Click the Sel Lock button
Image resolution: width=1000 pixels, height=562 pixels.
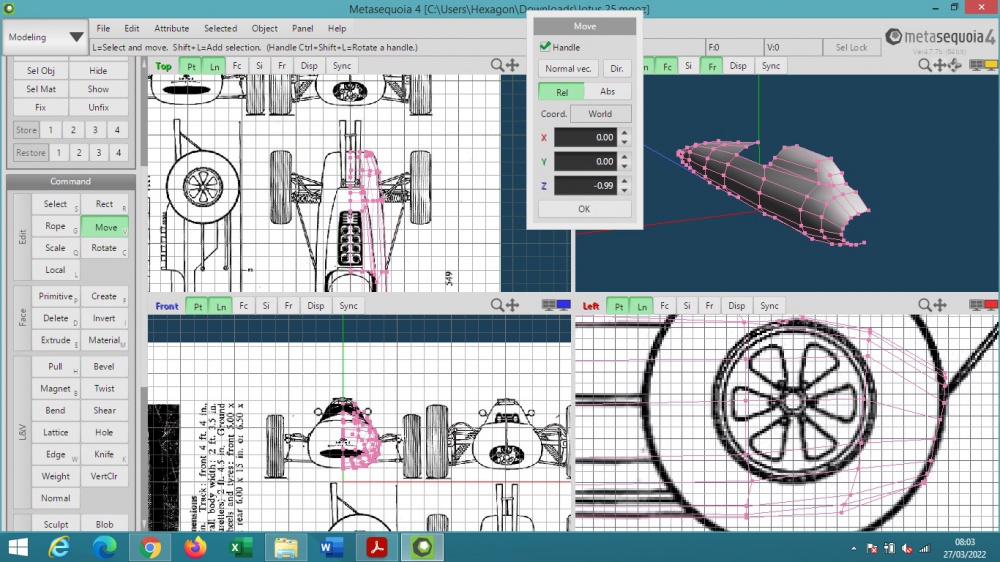(x=851, y=47)
